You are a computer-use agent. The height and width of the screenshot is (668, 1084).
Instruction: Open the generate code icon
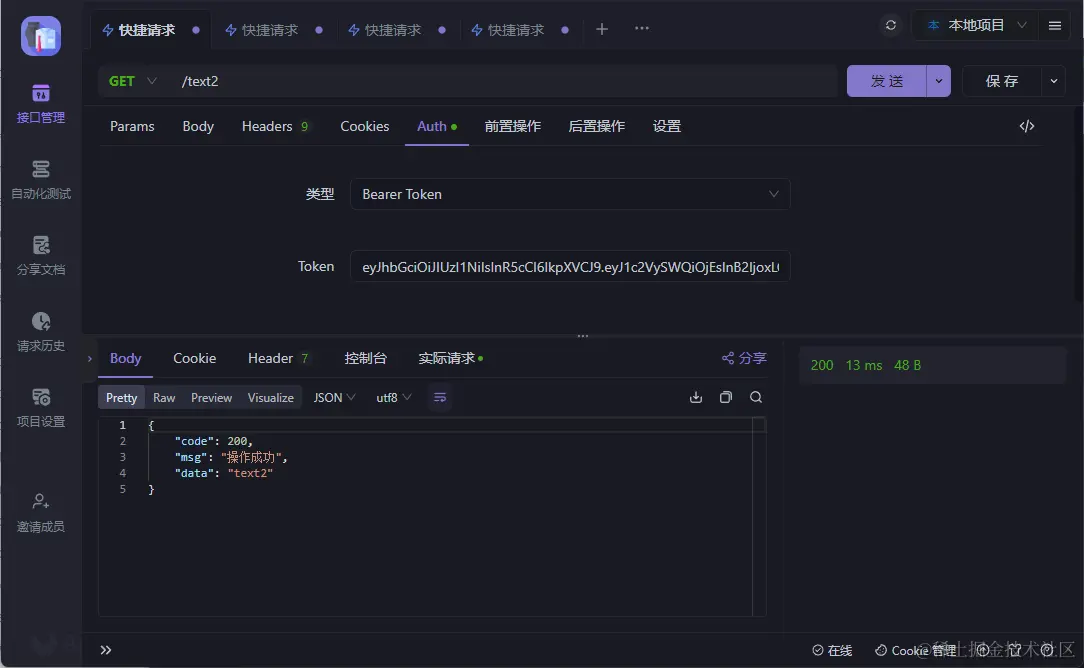pos(1027,126)
